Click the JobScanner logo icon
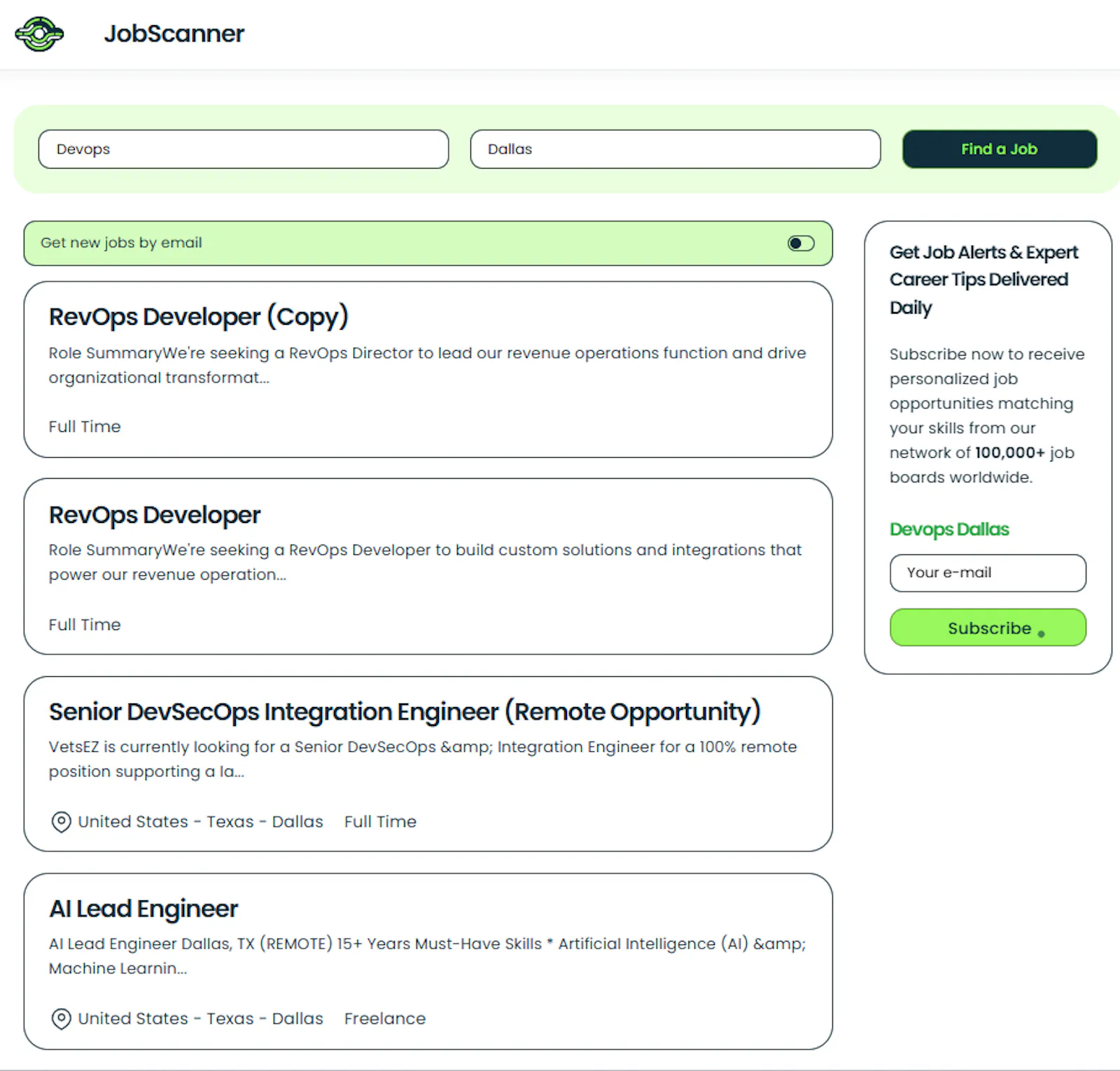1120x1071 pixels. [x=39, y=34]
